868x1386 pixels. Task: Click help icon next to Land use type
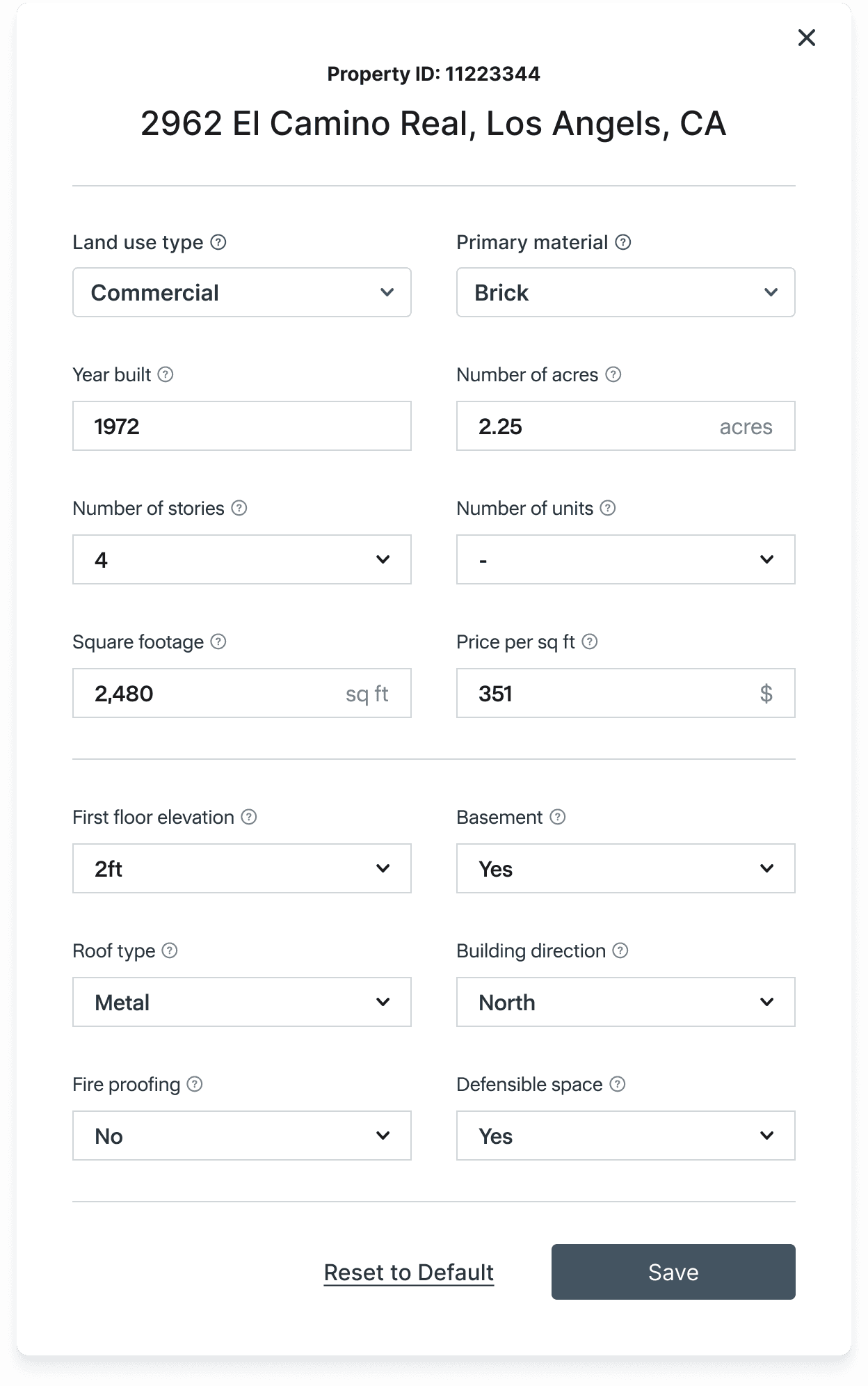pyautogui.click(x=218, y=242)
